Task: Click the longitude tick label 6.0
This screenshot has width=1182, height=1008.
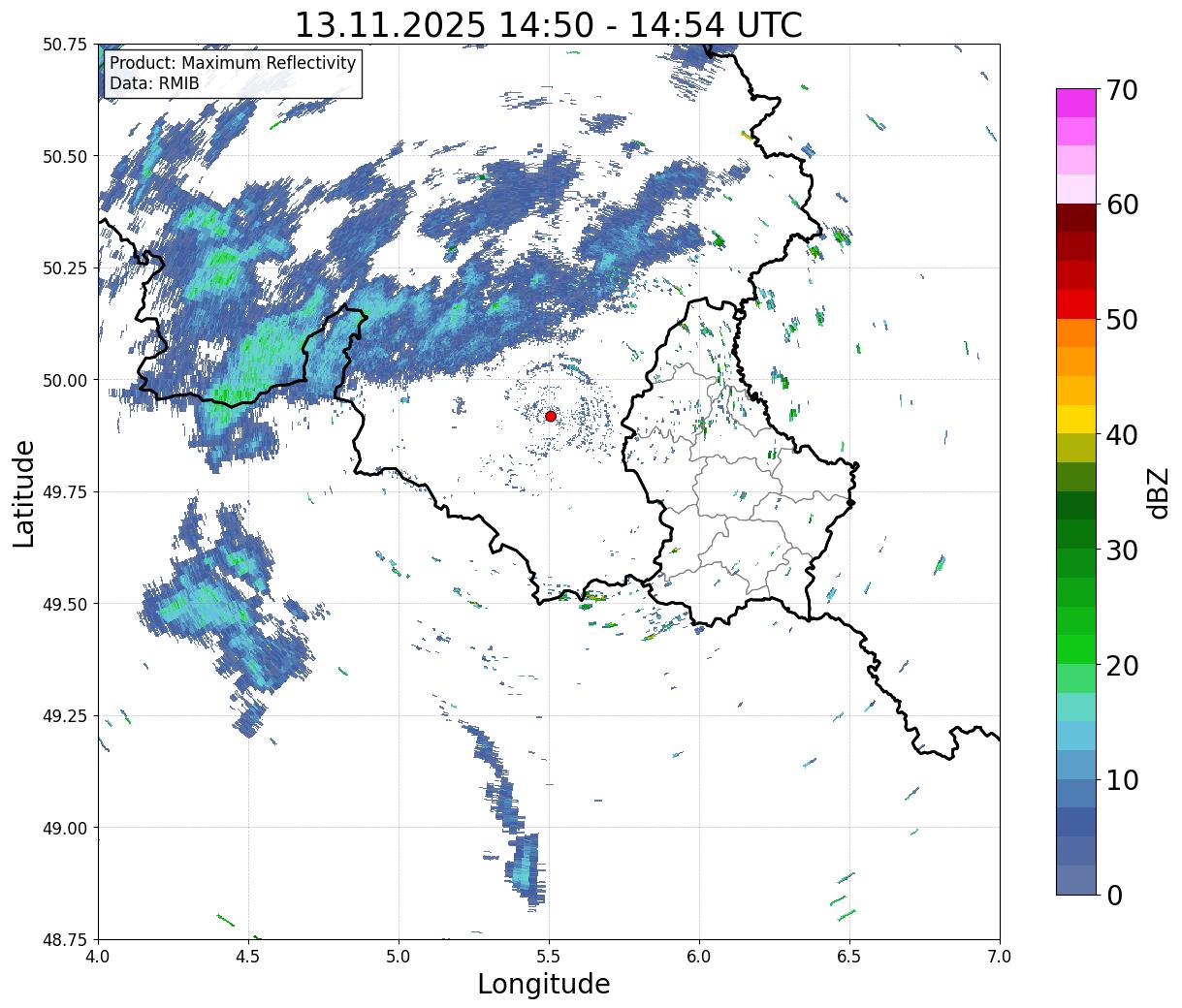Action: click(x=699, y=957)
